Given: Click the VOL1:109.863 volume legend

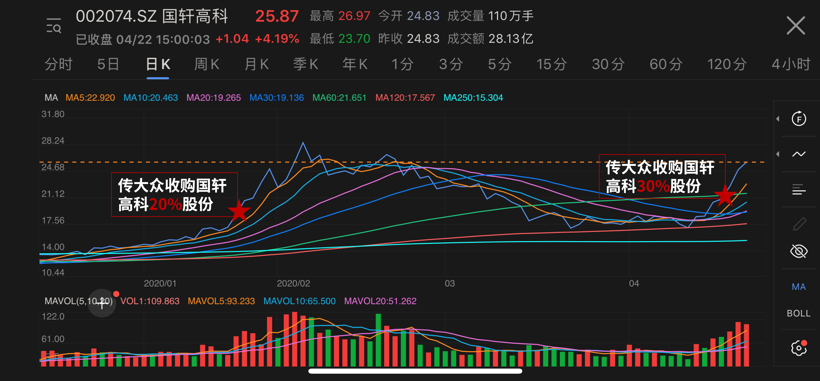Looking at the screenshot, I should (150, 301).
